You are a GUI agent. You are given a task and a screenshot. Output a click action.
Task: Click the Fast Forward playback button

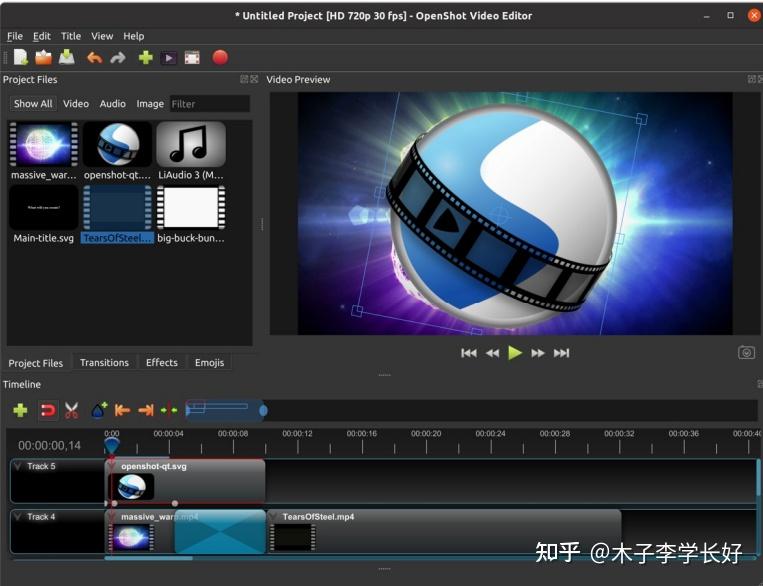pos(538,353)
